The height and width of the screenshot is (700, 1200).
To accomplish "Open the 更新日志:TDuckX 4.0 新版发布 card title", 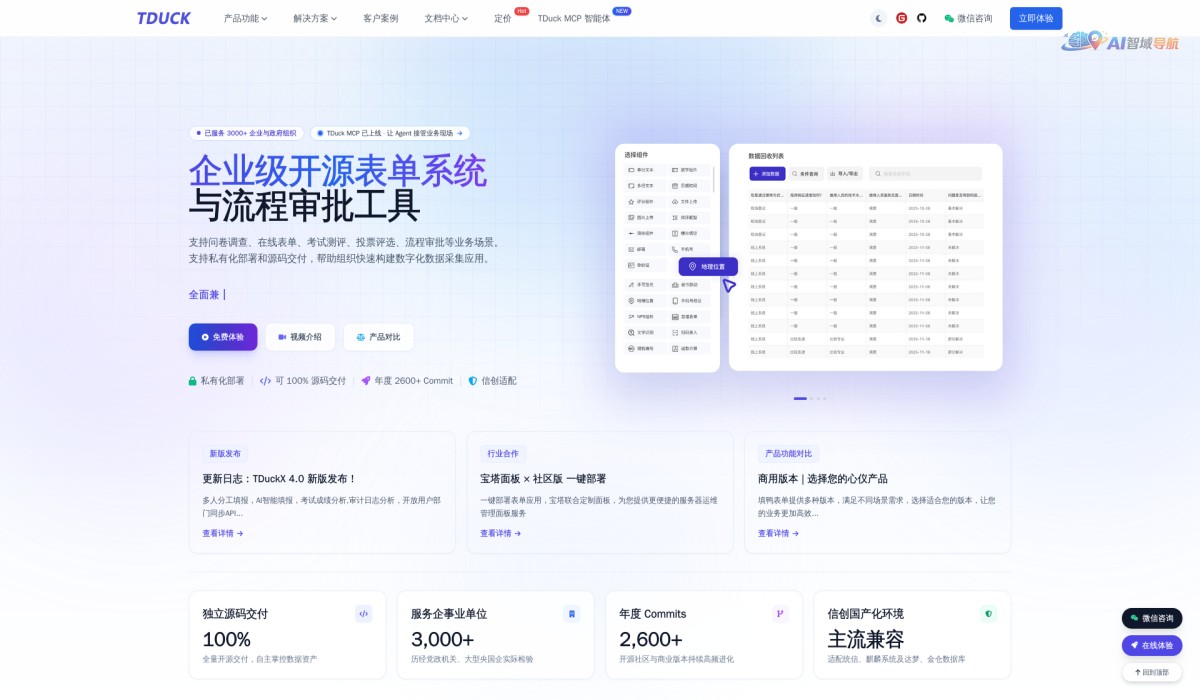I will 279,479.
